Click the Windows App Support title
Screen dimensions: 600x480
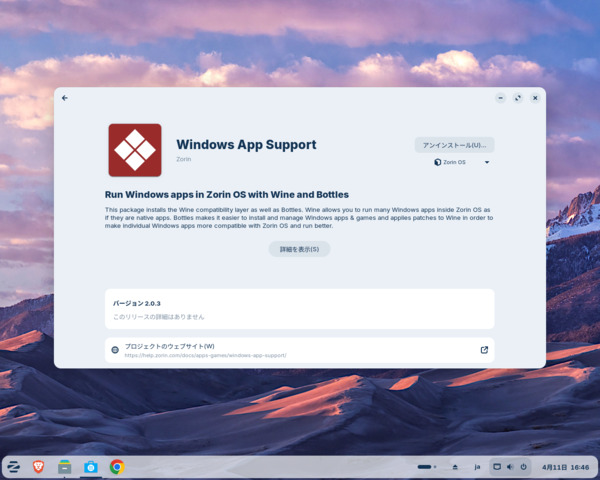(246, 145)
